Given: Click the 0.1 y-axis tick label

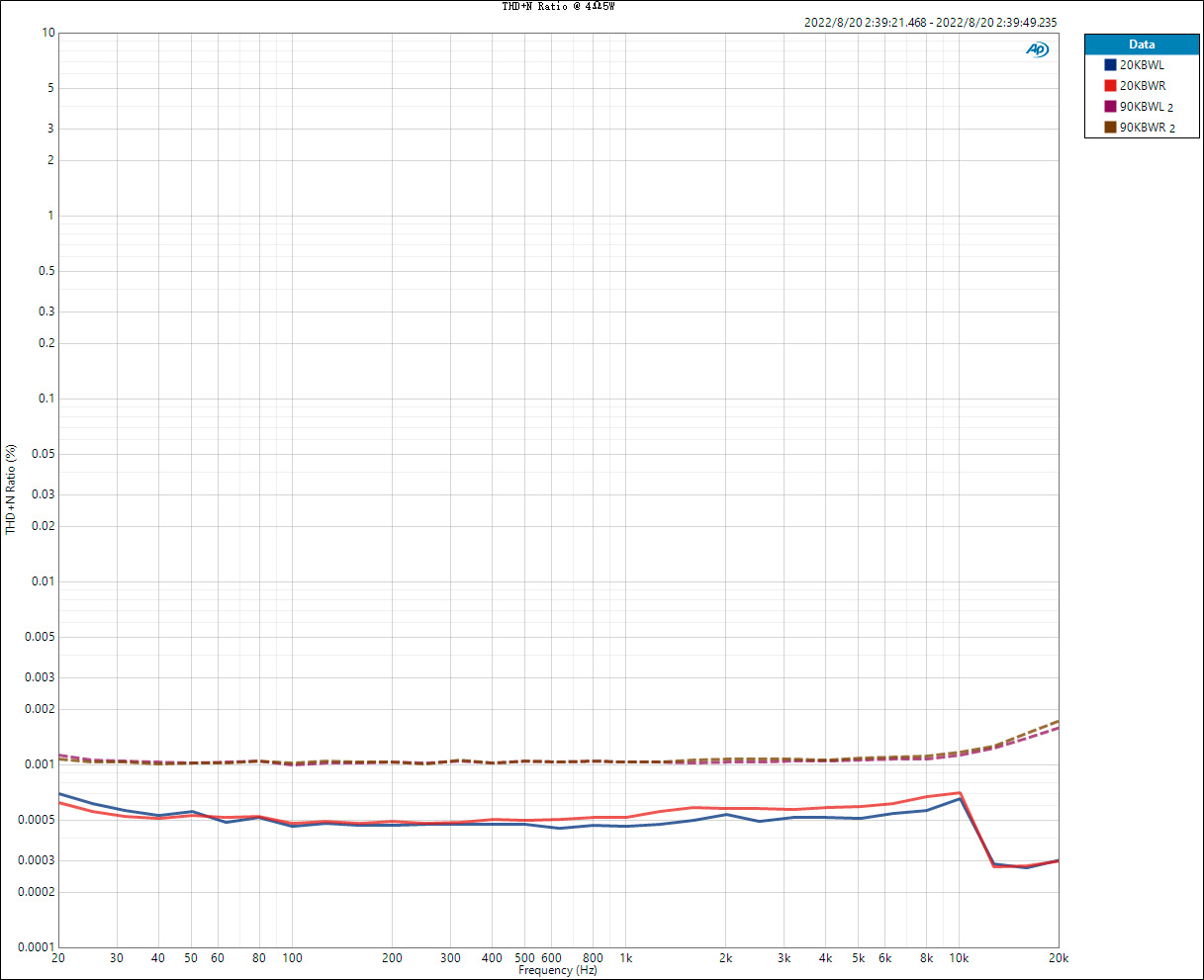Looking at the screenshot, I should click(x=45, y=399).
